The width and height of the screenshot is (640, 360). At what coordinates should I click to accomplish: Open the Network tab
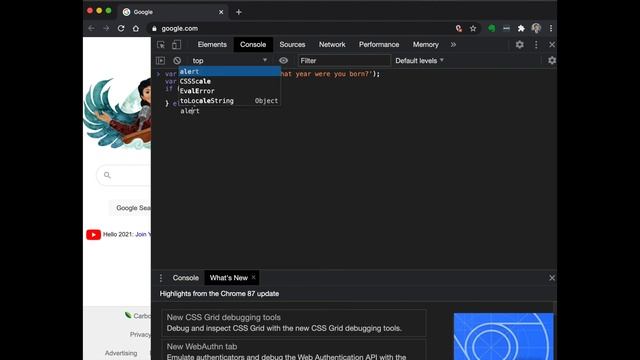[332, 44]
